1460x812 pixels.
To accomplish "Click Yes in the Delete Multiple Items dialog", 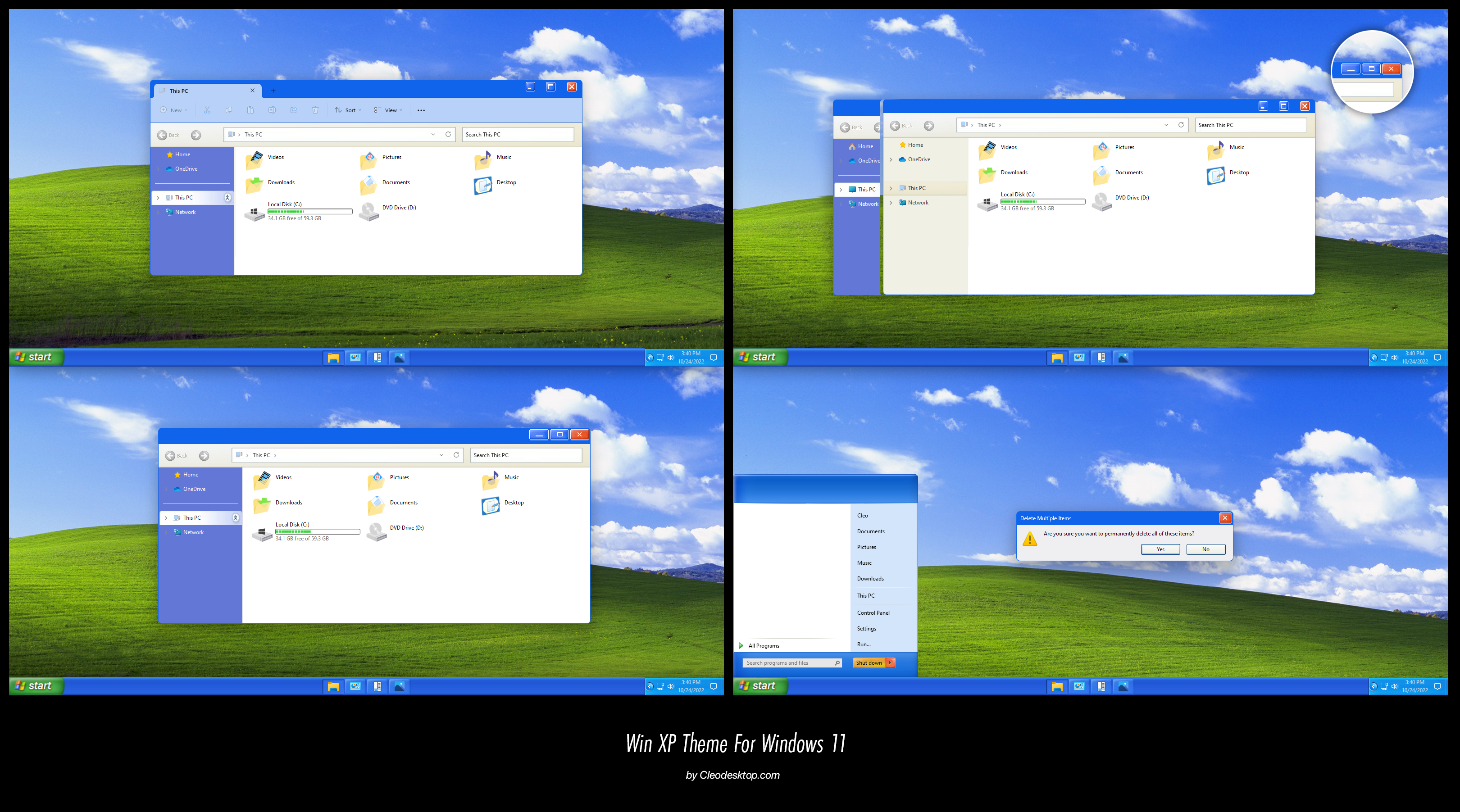I will coord(1160,549).
